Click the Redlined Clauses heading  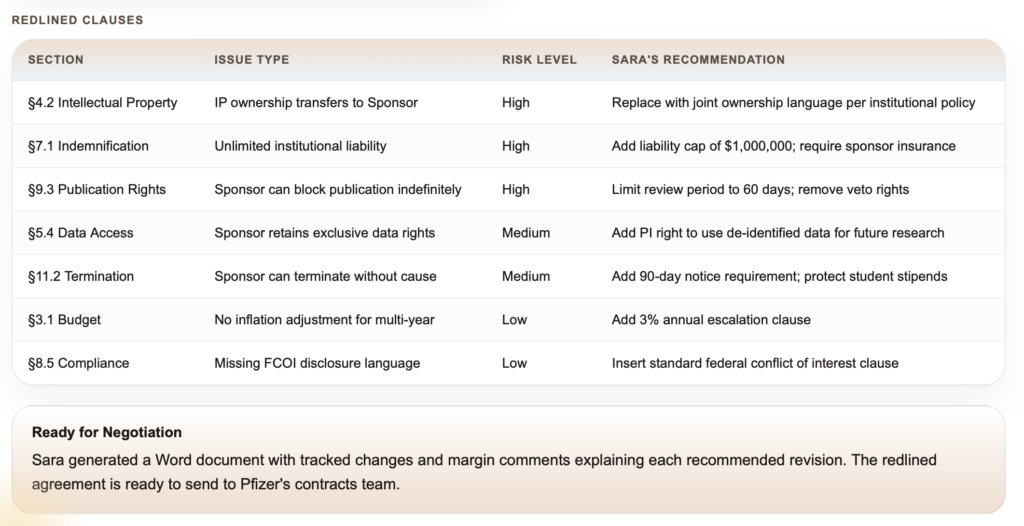(x=77, y=20)
